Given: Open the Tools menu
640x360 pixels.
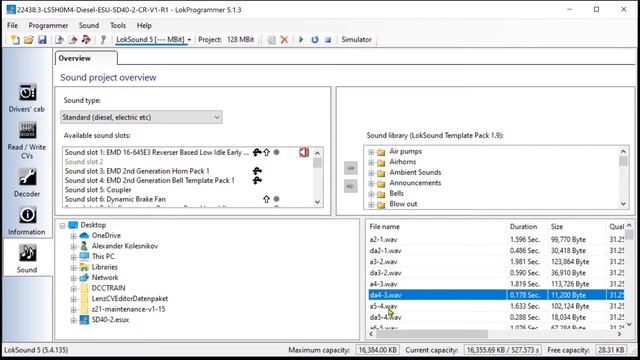Looking at the screenshot, I should 118,25.
